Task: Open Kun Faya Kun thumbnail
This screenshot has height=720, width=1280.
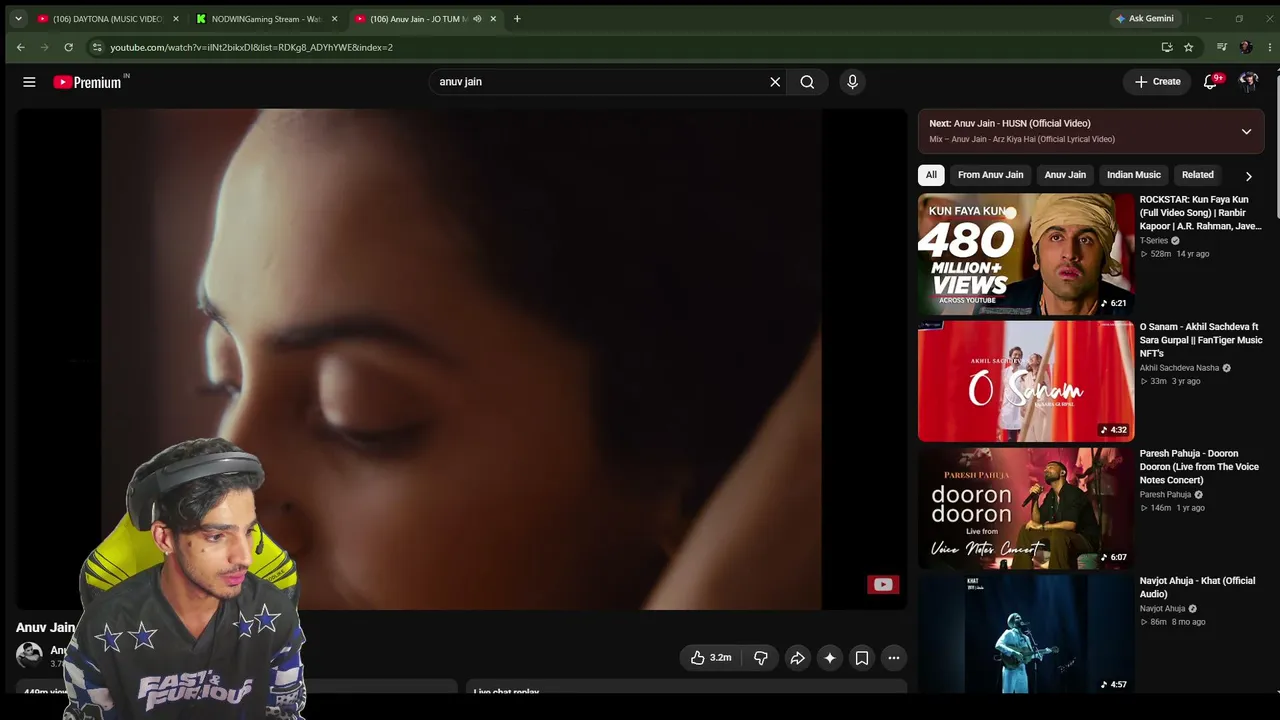Action: tap(1026, 254)
